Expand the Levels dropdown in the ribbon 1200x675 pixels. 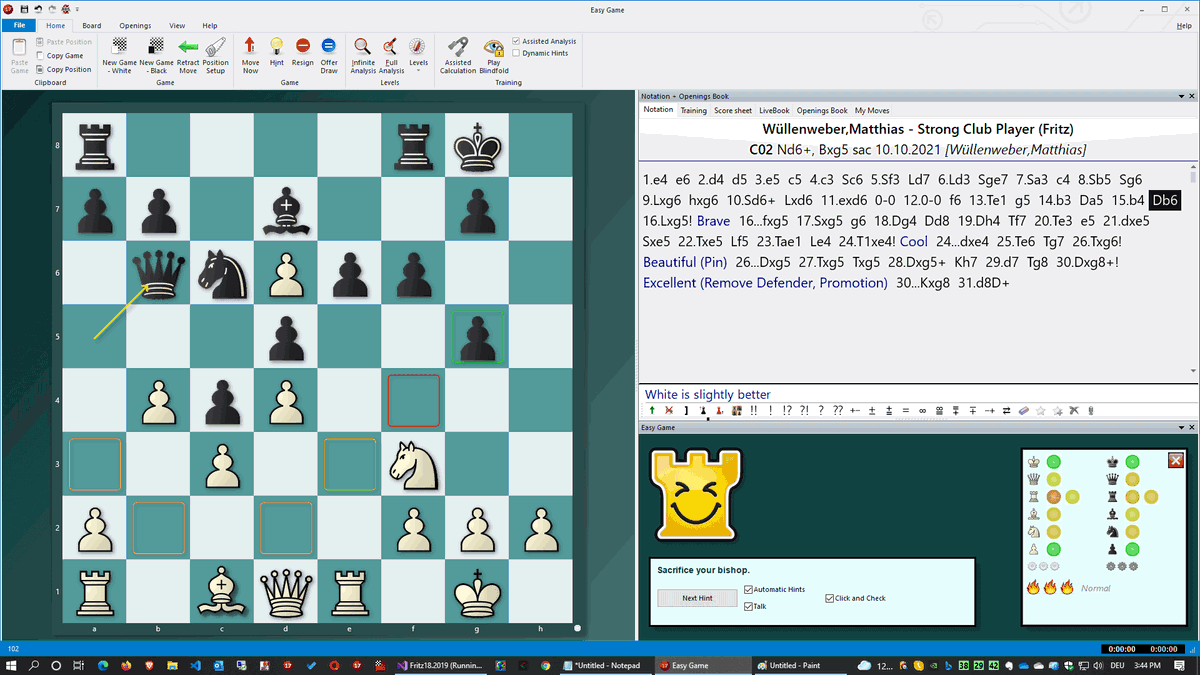pos(418,69)
